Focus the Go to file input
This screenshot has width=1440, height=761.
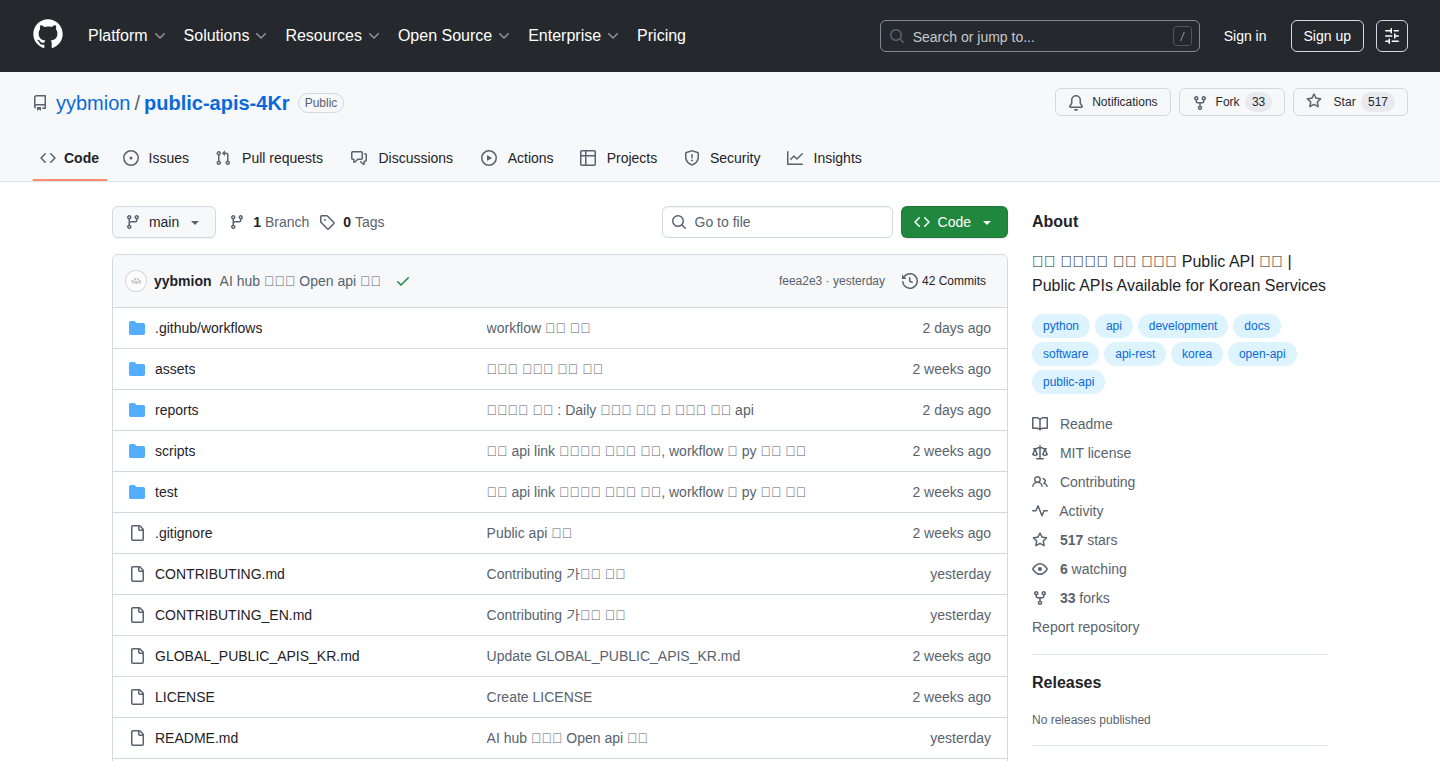tap(777, 222)
